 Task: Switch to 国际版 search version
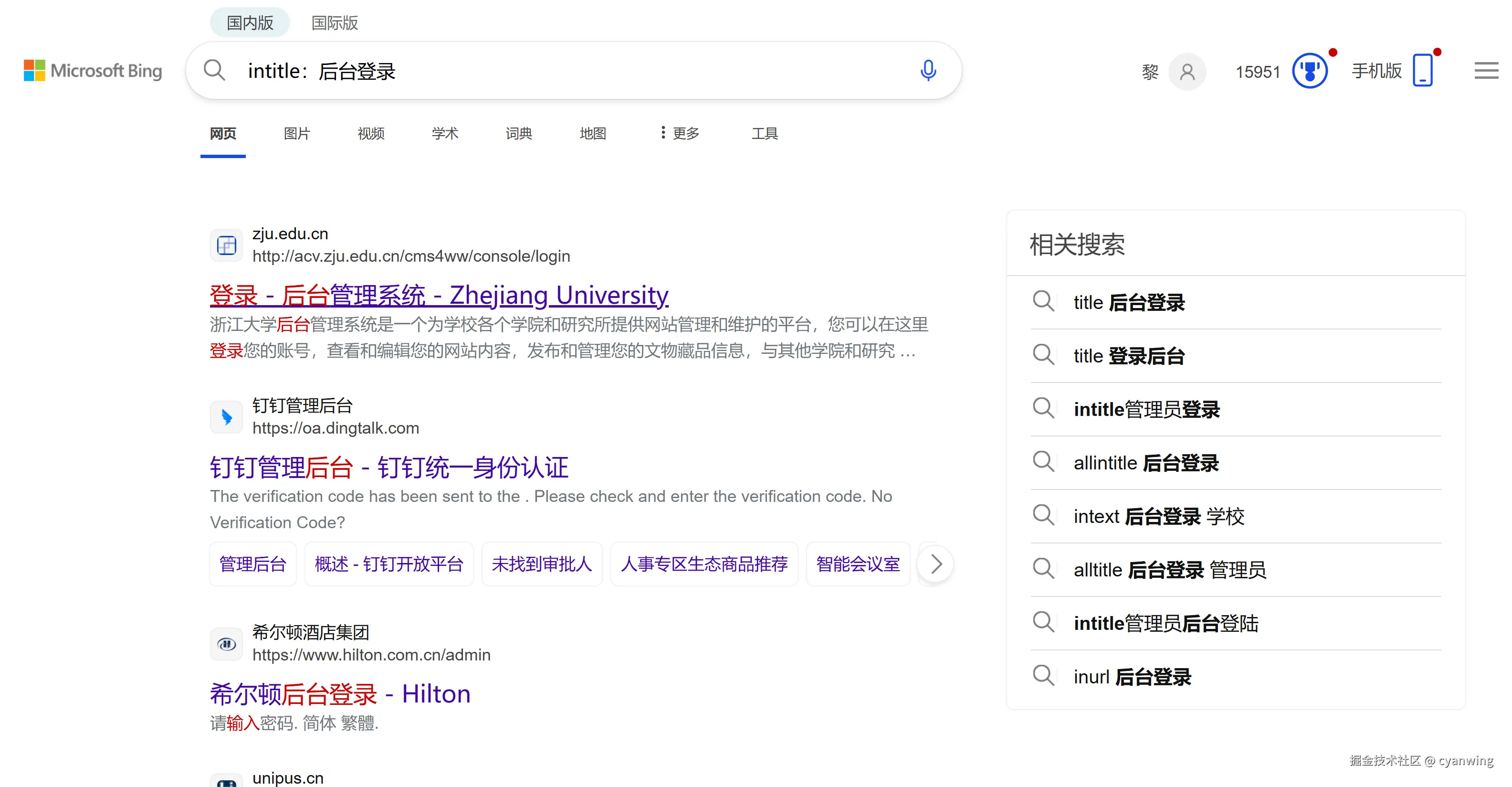point(335,23)
